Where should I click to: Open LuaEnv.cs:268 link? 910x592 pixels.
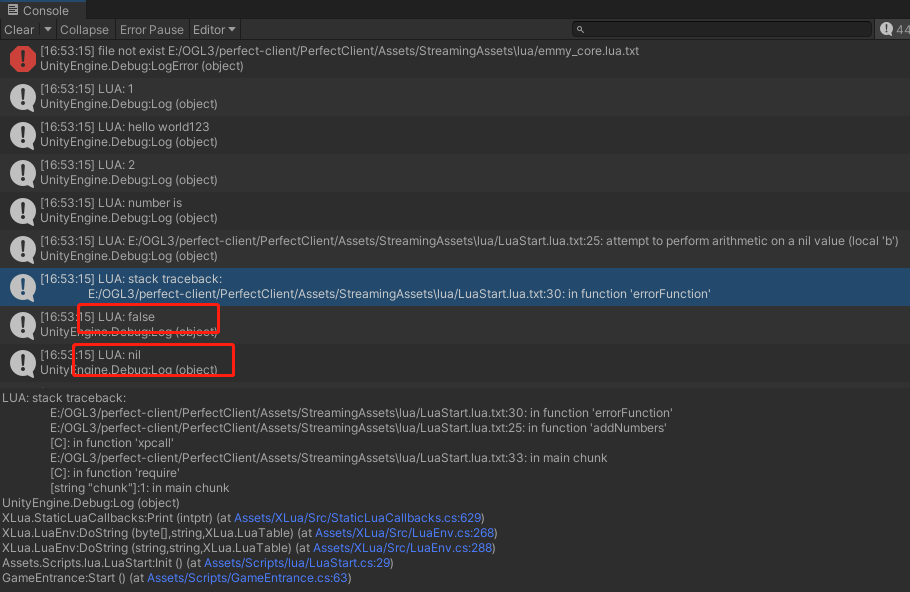pyautogui.click(x=405, y=533)
